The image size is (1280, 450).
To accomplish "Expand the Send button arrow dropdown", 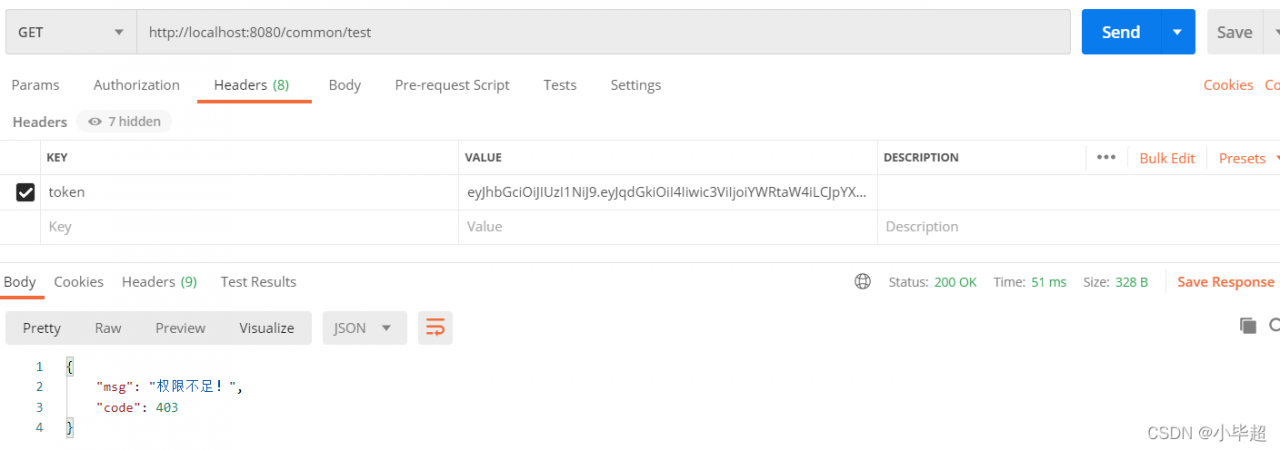I will pos(1177,32).
